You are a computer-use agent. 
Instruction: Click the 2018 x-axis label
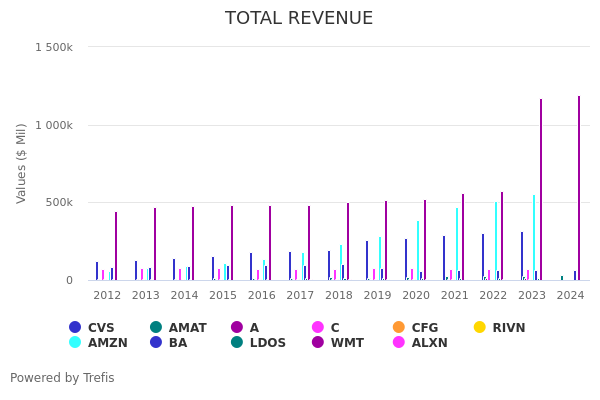338,296
